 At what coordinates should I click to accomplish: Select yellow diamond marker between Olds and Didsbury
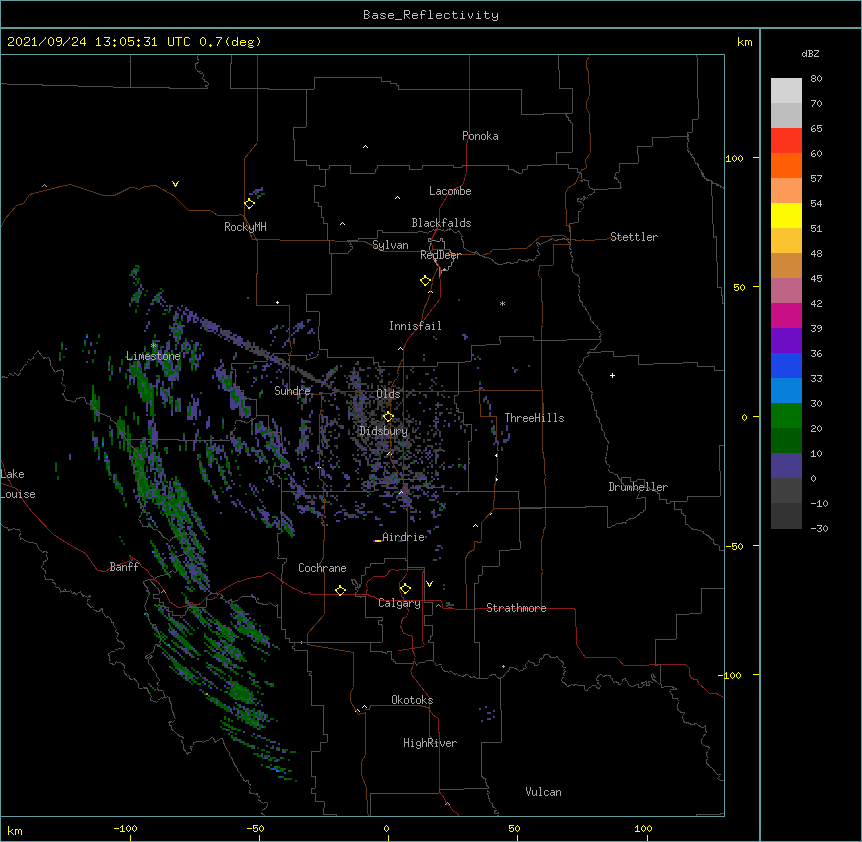[x=388, y=417]
